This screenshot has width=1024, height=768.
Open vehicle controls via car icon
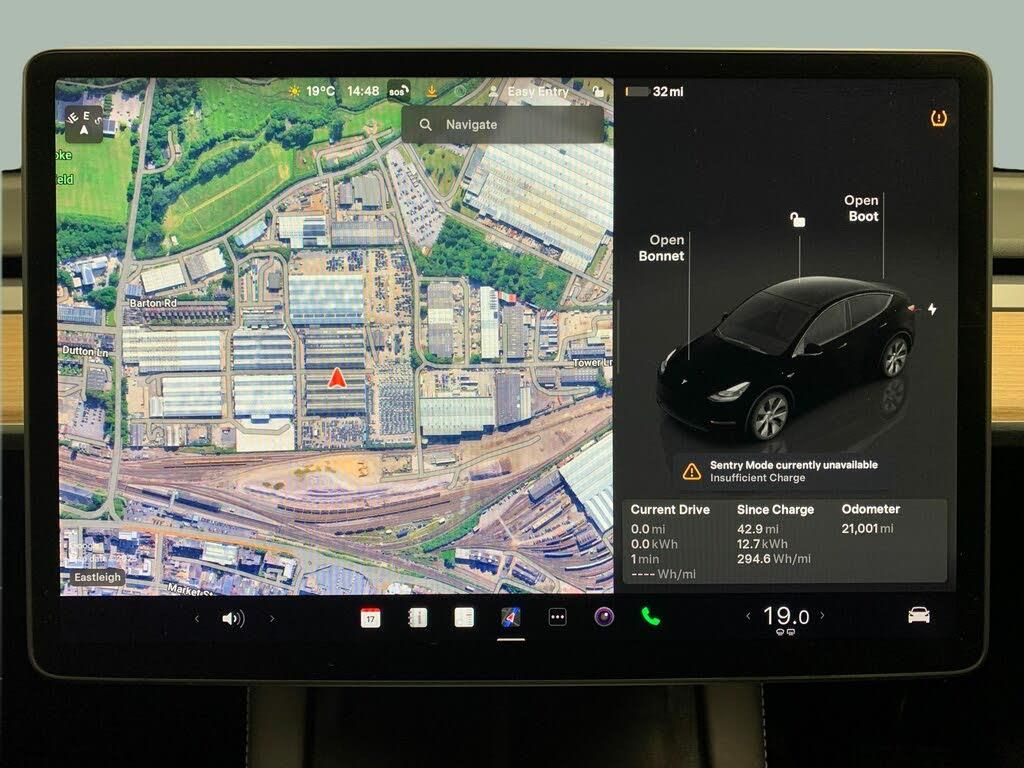coord(919,615)
